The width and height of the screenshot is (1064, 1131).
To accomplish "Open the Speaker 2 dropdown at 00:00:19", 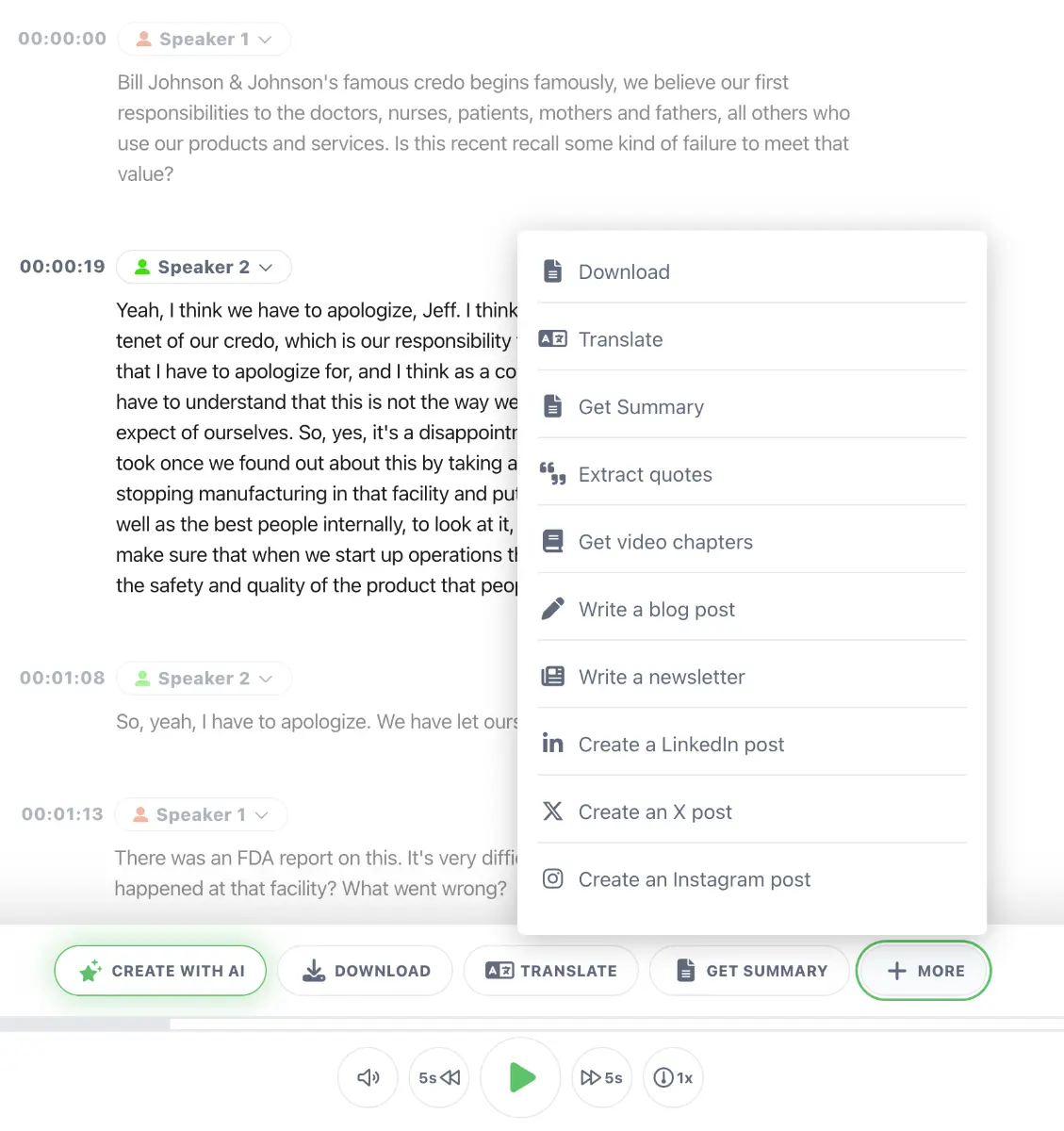I will (x=205, y=267).
